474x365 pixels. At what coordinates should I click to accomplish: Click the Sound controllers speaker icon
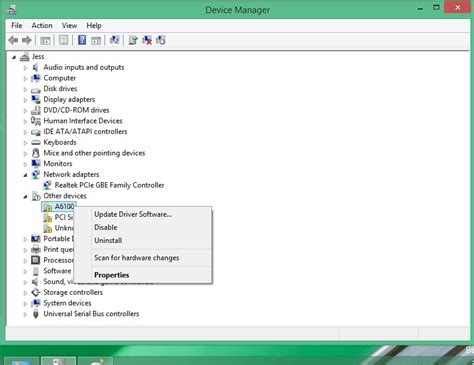tap(36, 282)
